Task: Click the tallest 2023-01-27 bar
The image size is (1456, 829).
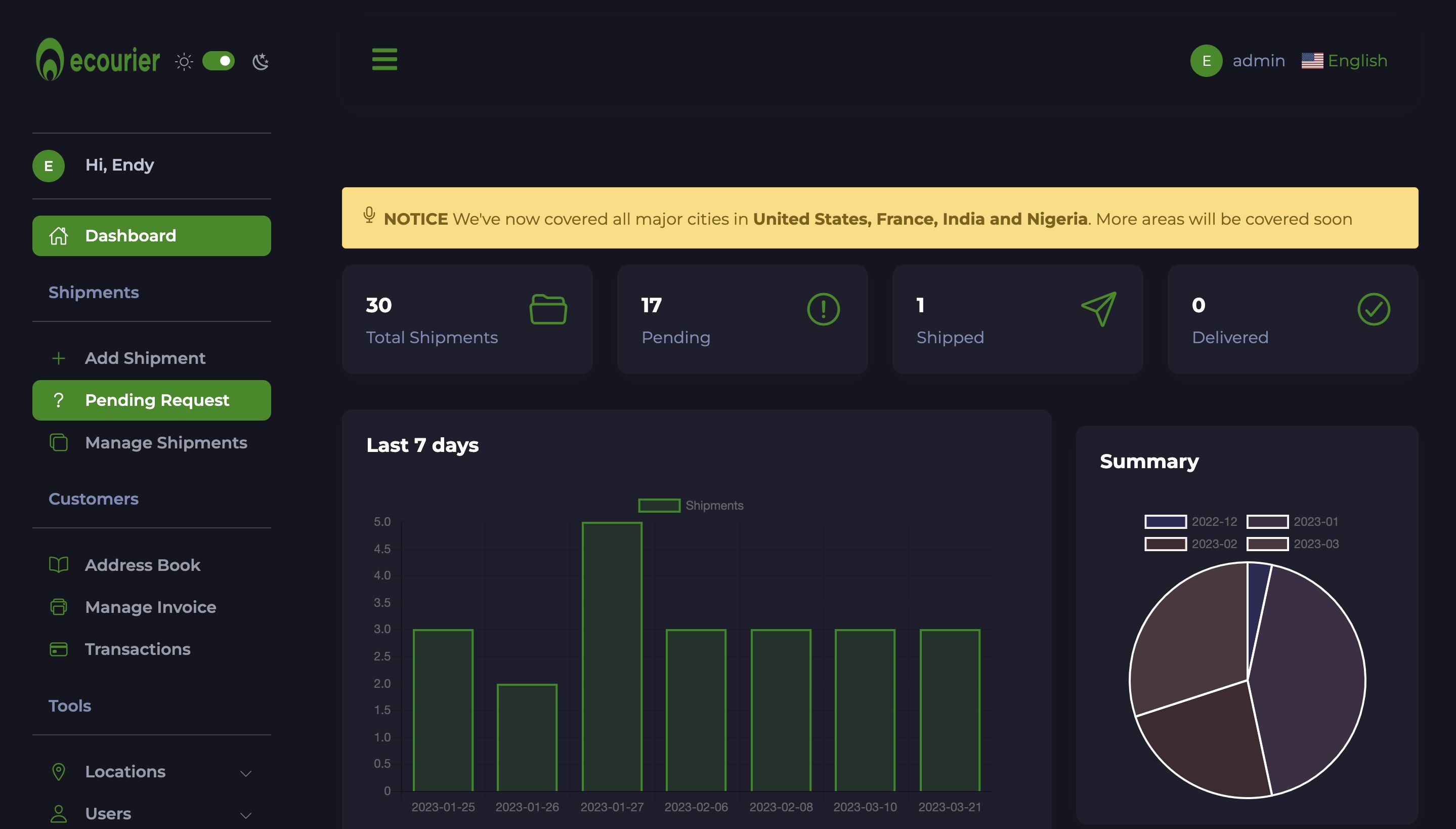Action: (612, 656)
